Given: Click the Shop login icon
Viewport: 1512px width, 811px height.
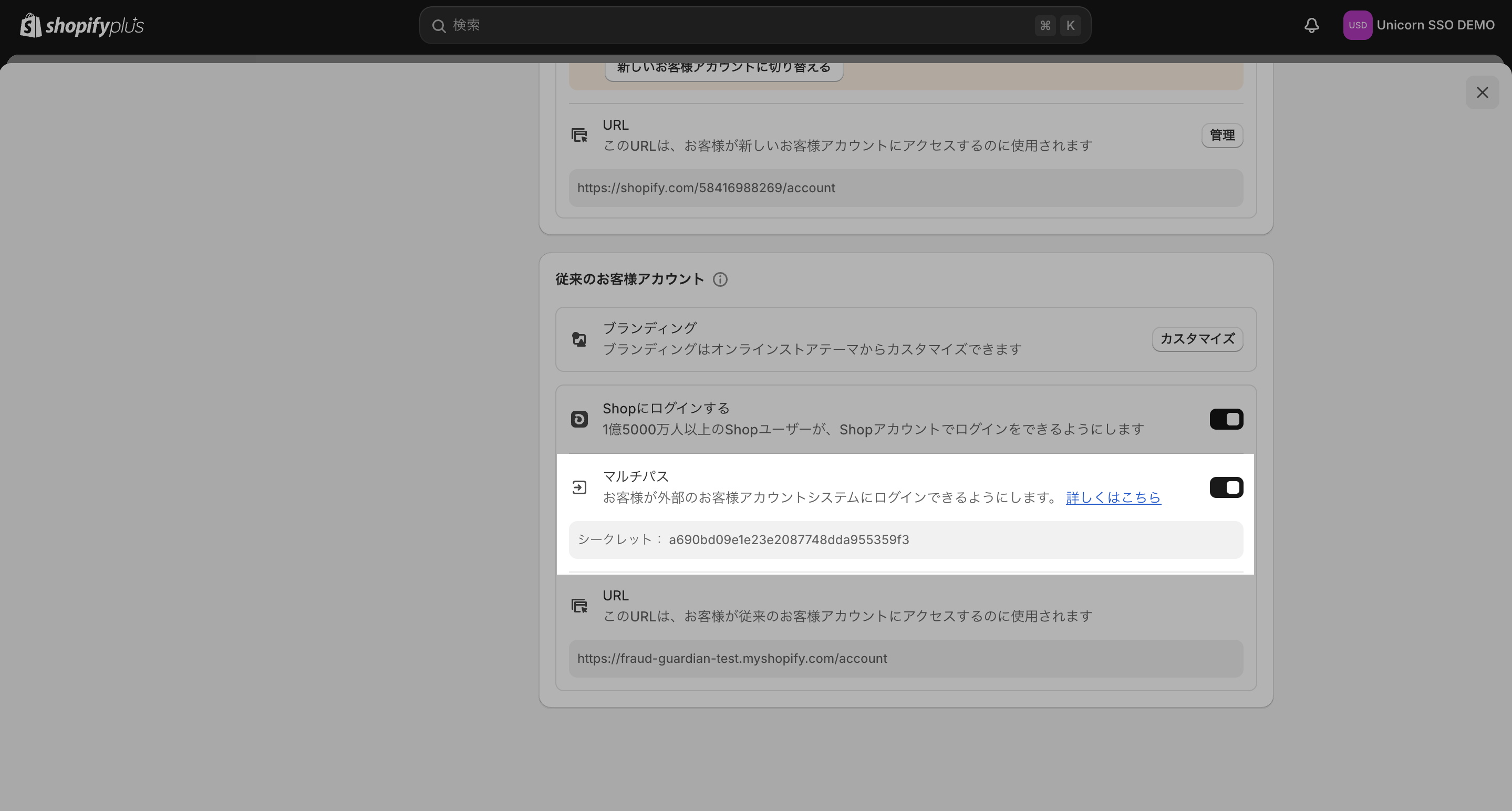Looking at the screenshot, I should click(x=579, y=419).
